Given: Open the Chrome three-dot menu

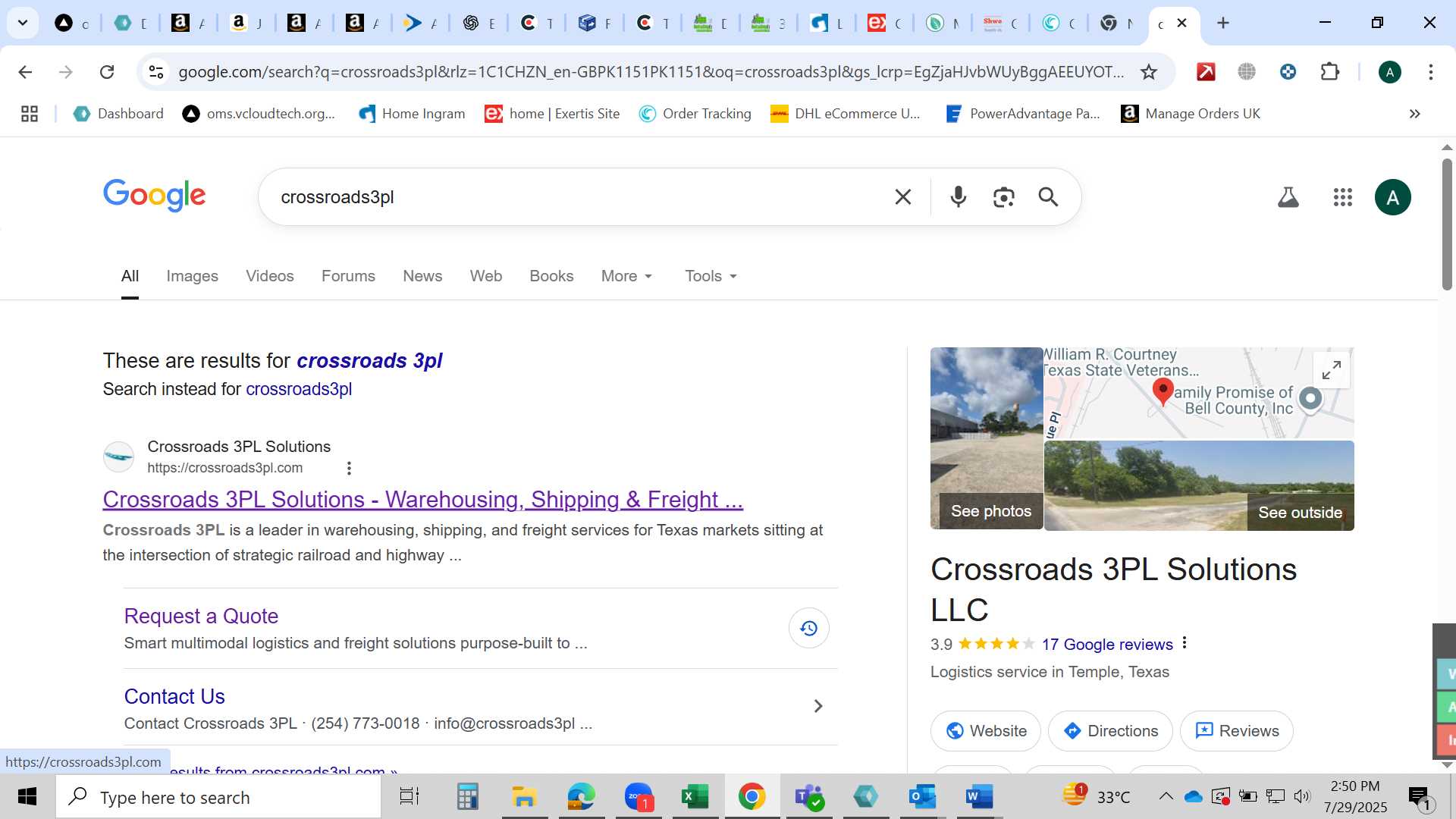Looking at the screenshot, I should click(x=1431, y=72).
